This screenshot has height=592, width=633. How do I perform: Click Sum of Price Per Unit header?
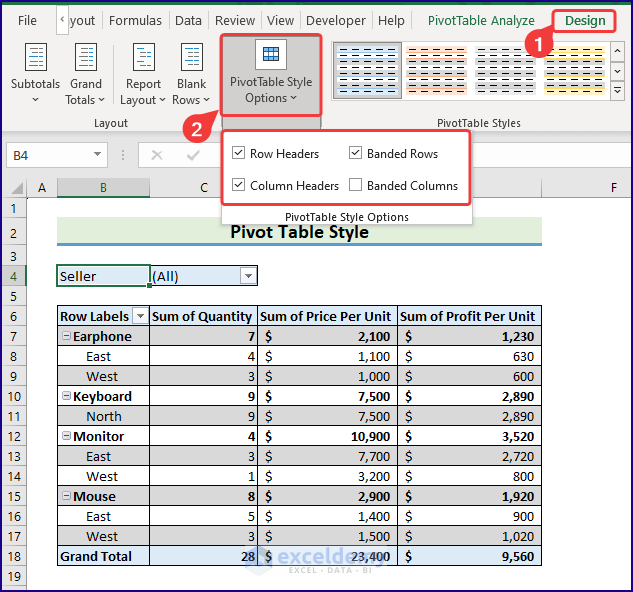tap(327, 316)
